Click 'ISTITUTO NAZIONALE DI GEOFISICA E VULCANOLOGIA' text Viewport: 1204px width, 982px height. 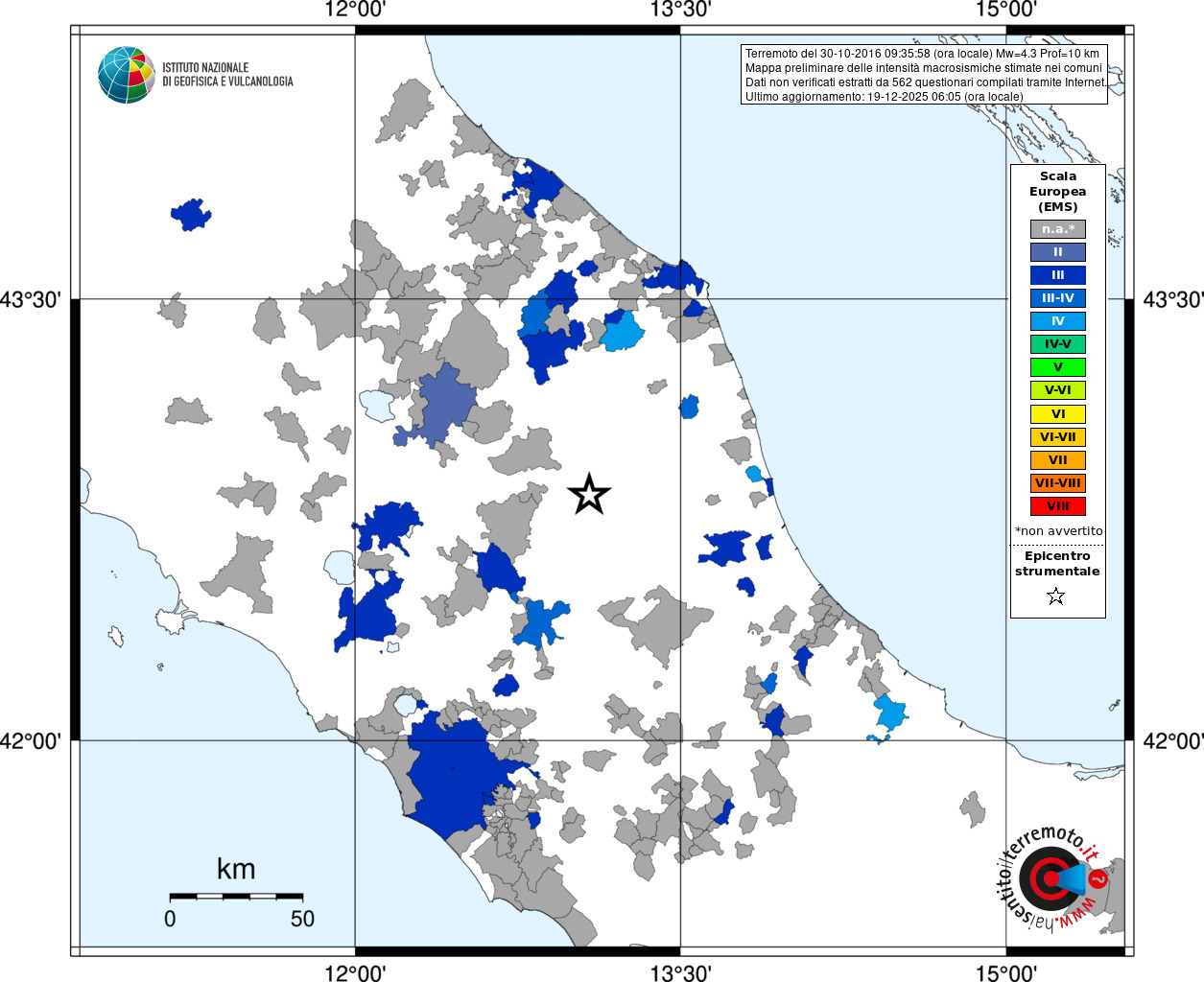click(x=228, y=75)
